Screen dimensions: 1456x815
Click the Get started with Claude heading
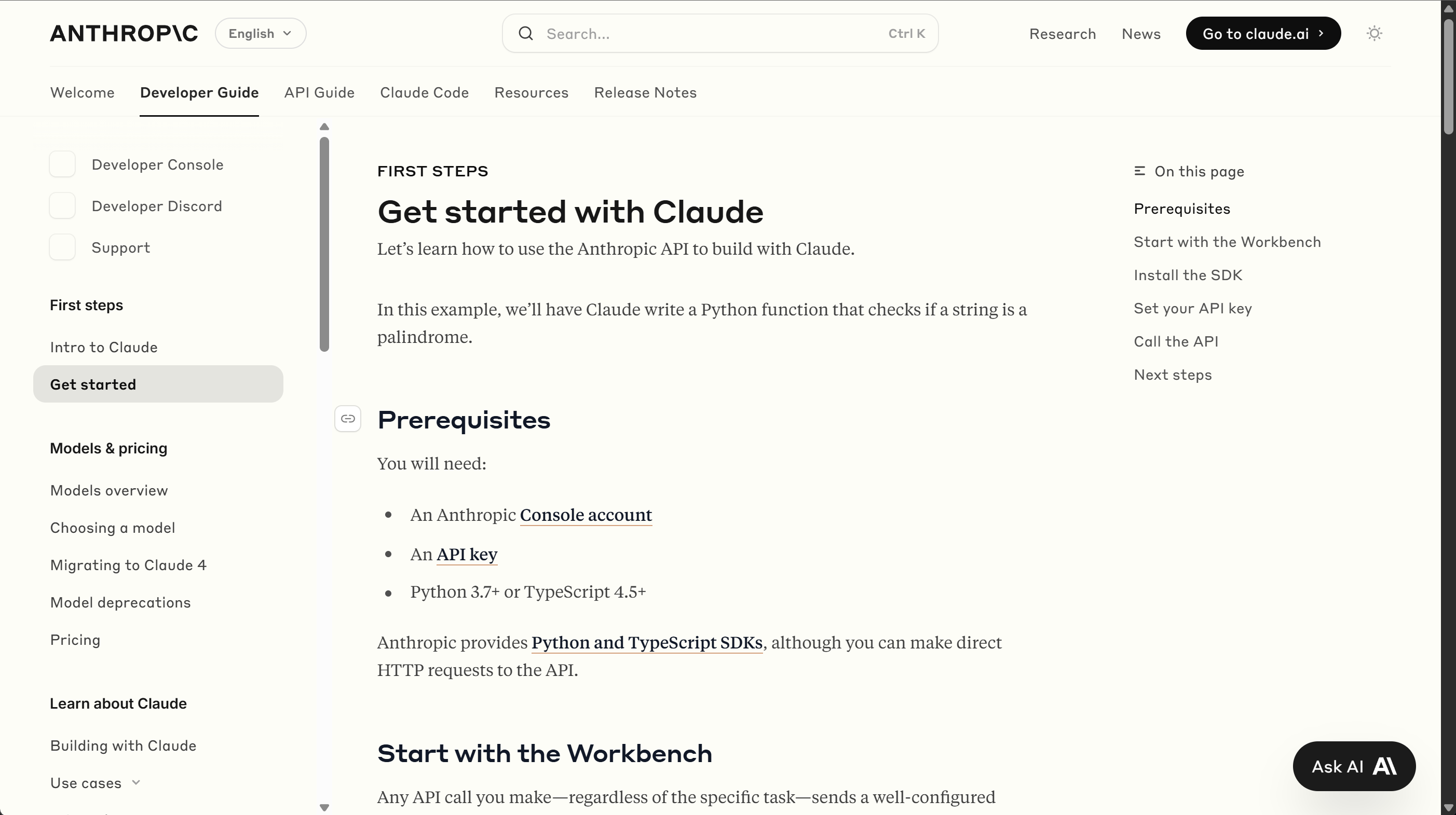(x=570, y=212)
